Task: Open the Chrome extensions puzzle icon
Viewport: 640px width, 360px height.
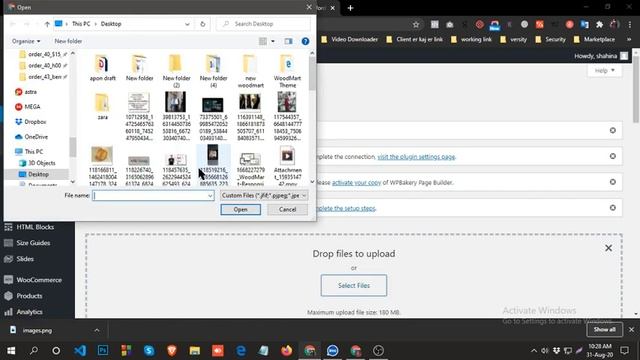Action: click(x=599, y=25)
